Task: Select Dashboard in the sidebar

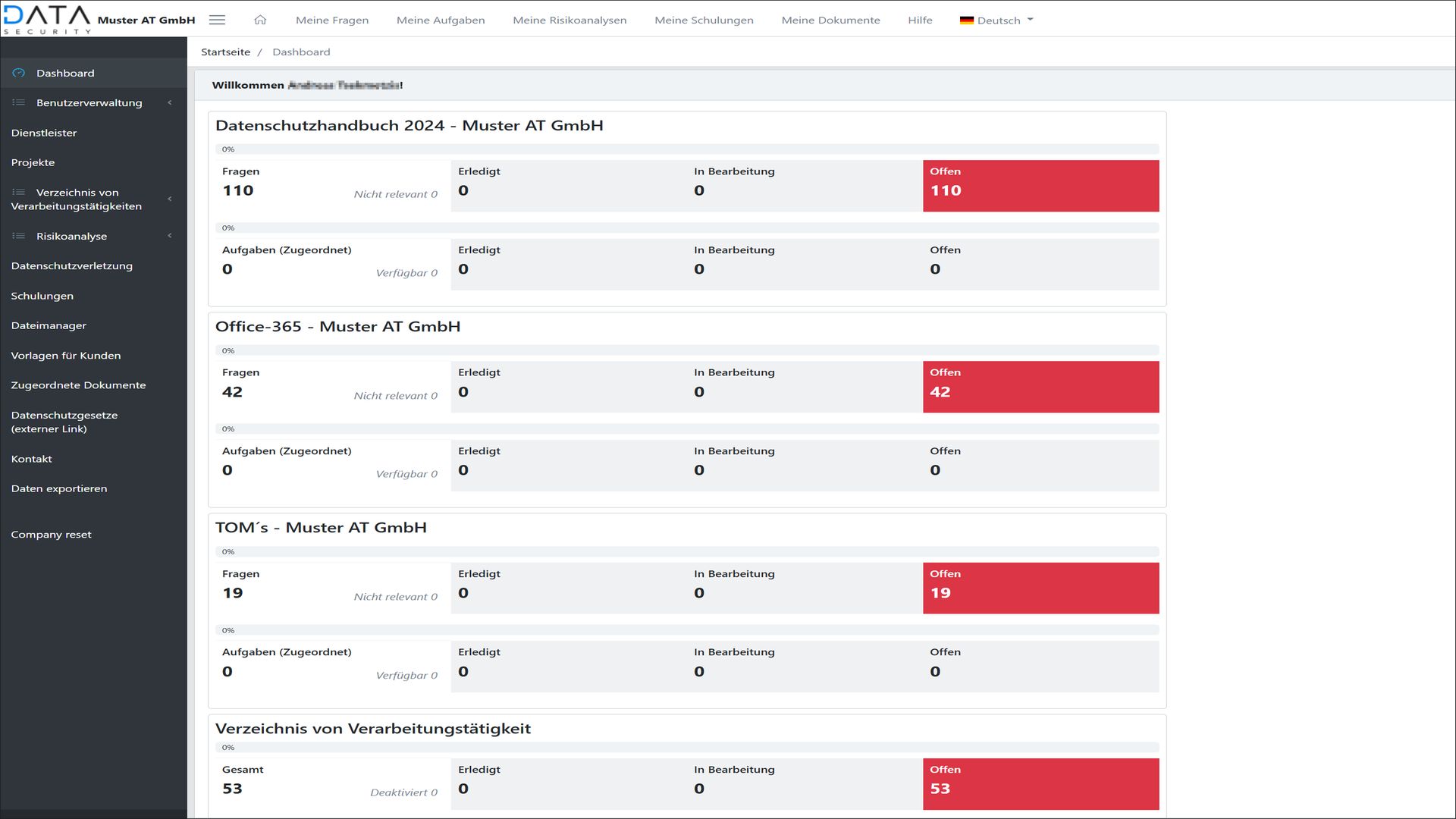Action: pyautogui.click(x=93, y=73)
